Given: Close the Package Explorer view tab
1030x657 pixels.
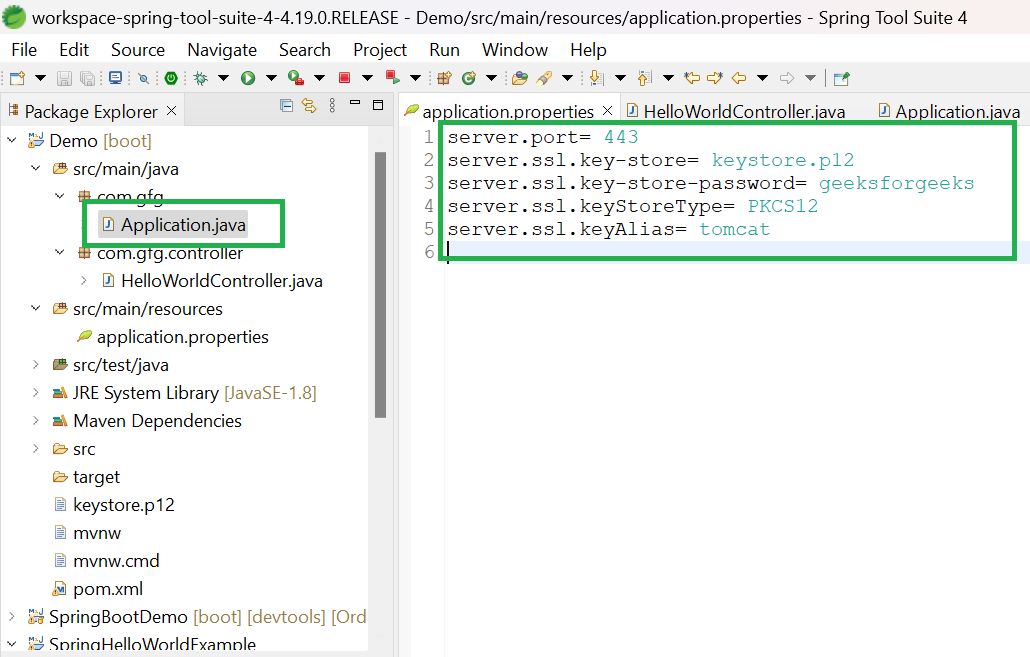Looking at the screenshot, I should [171, 110].
